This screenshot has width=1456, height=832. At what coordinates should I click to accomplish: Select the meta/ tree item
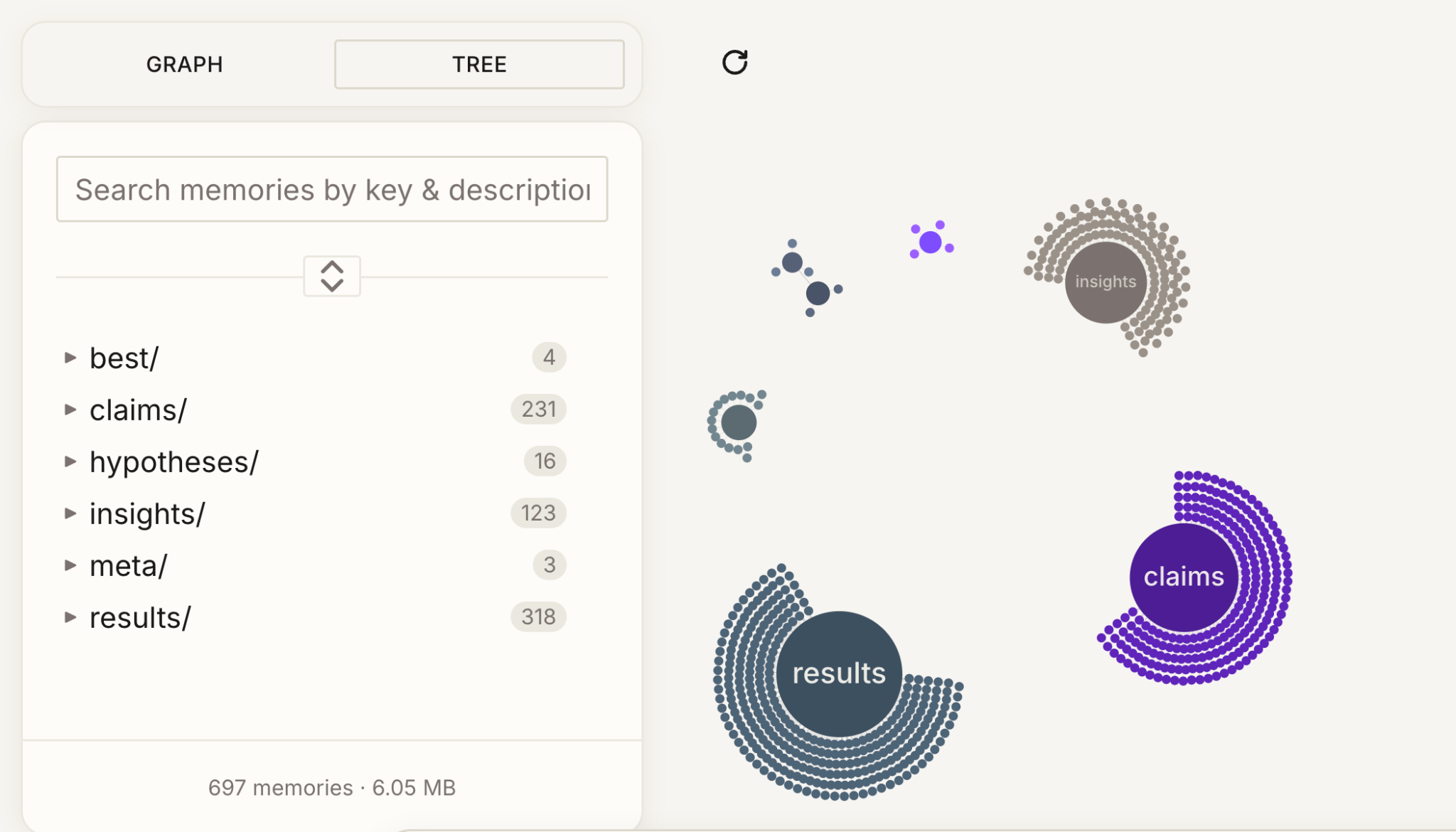pos(128,565)
